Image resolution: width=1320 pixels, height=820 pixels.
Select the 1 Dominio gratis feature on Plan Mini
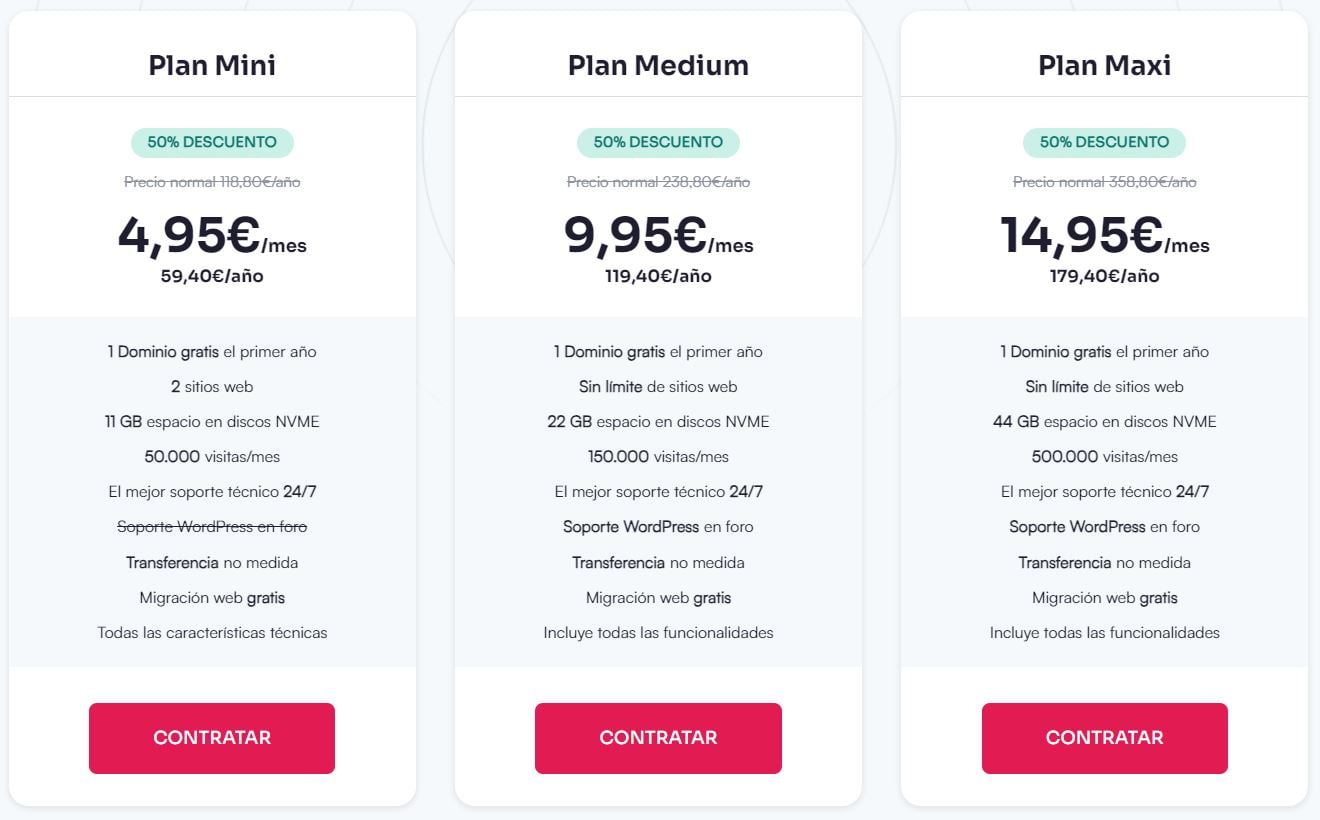pyautogui.click(x=212, y=351)
